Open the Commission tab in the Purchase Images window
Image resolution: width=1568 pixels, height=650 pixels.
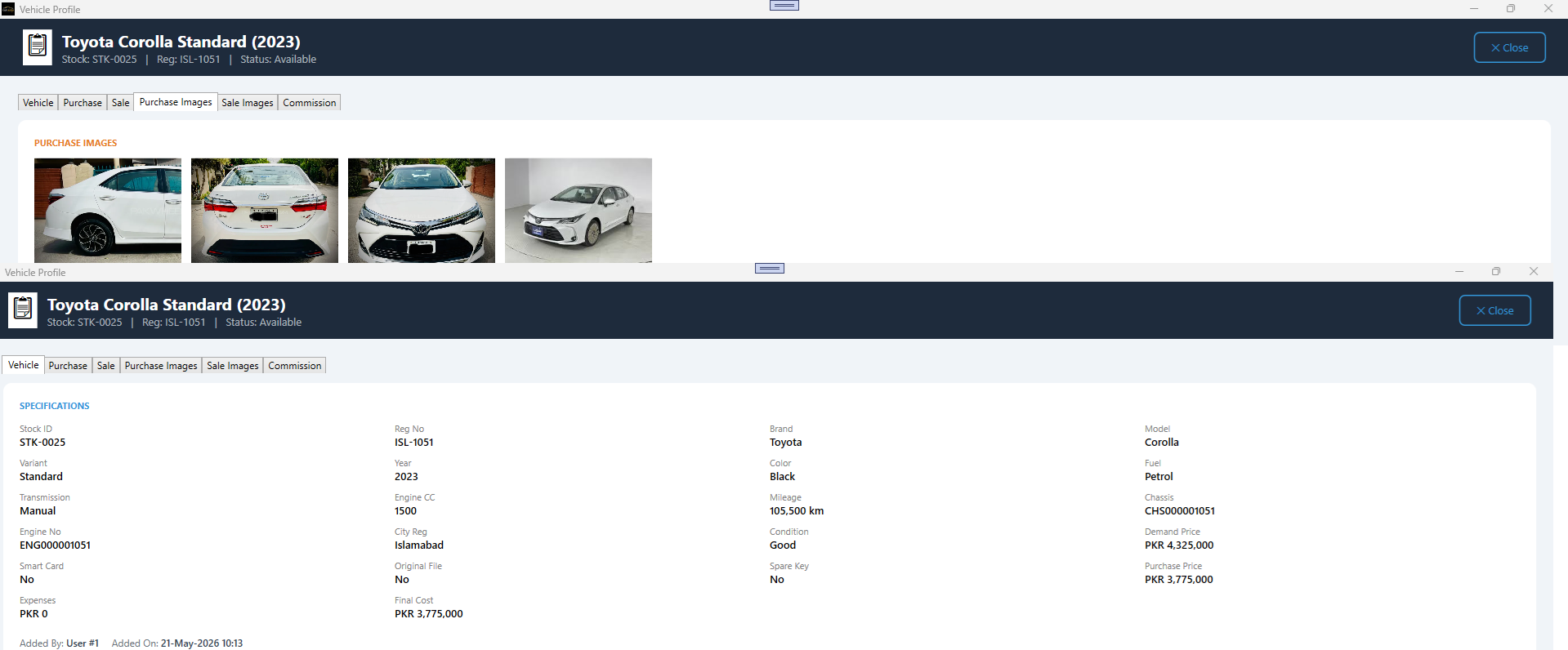point(310,103)
